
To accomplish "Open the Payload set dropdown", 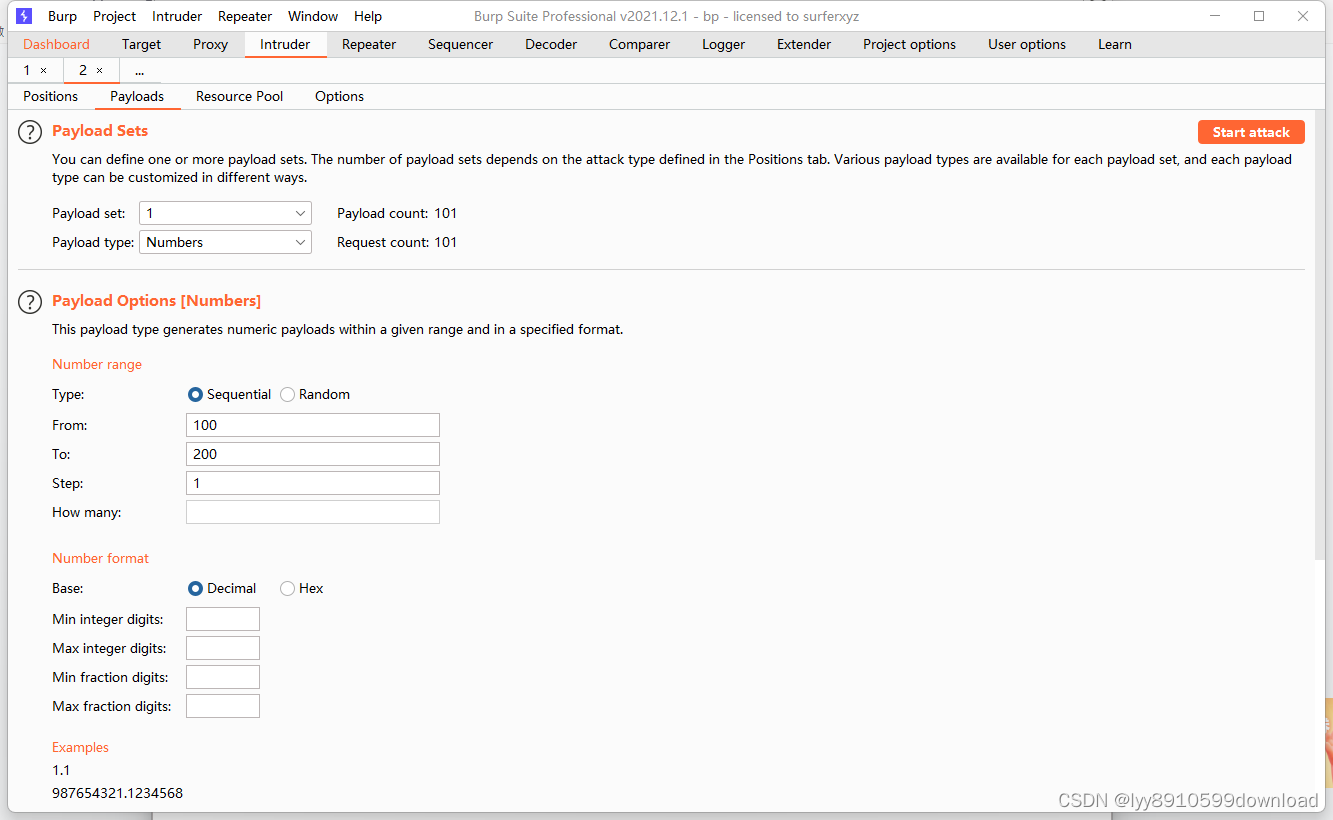I will (225, 213).
